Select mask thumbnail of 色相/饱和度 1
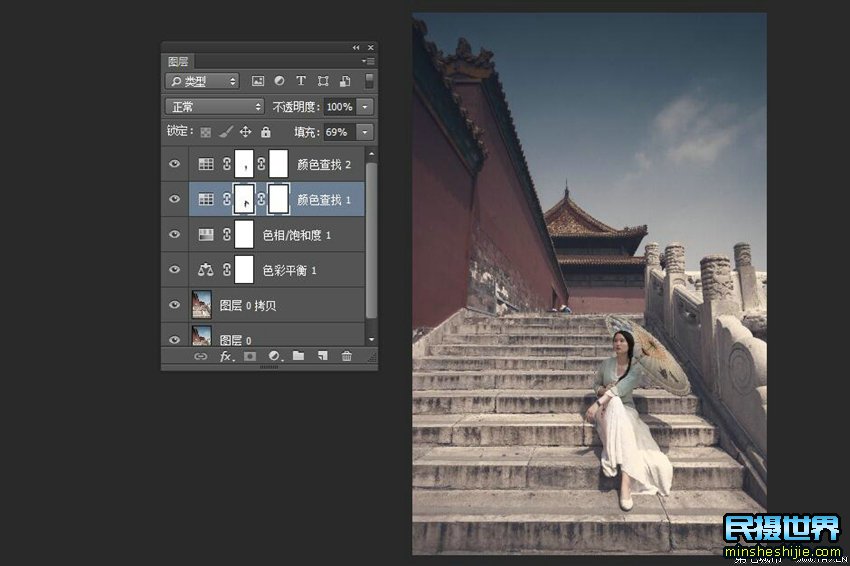 tap(244, 234)
